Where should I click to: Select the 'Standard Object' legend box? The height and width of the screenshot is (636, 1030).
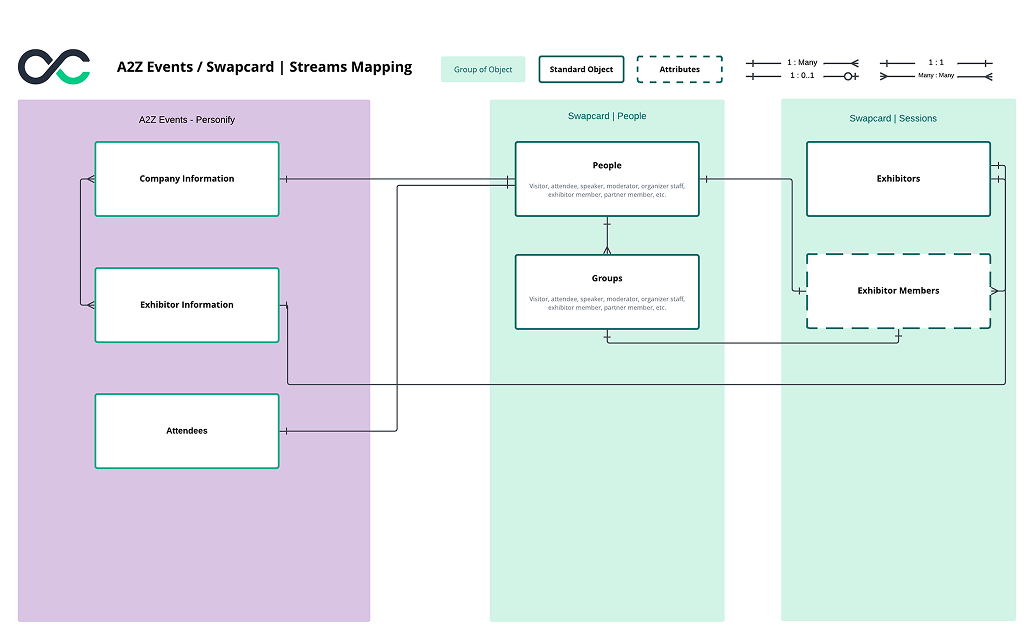point(581,69)
